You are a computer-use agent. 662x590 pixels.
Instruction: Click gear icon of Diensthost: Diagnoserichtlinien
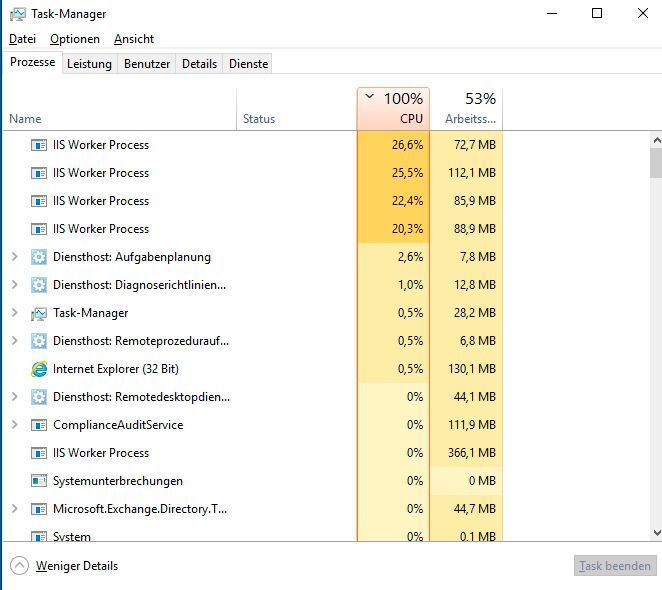[39, 285]
